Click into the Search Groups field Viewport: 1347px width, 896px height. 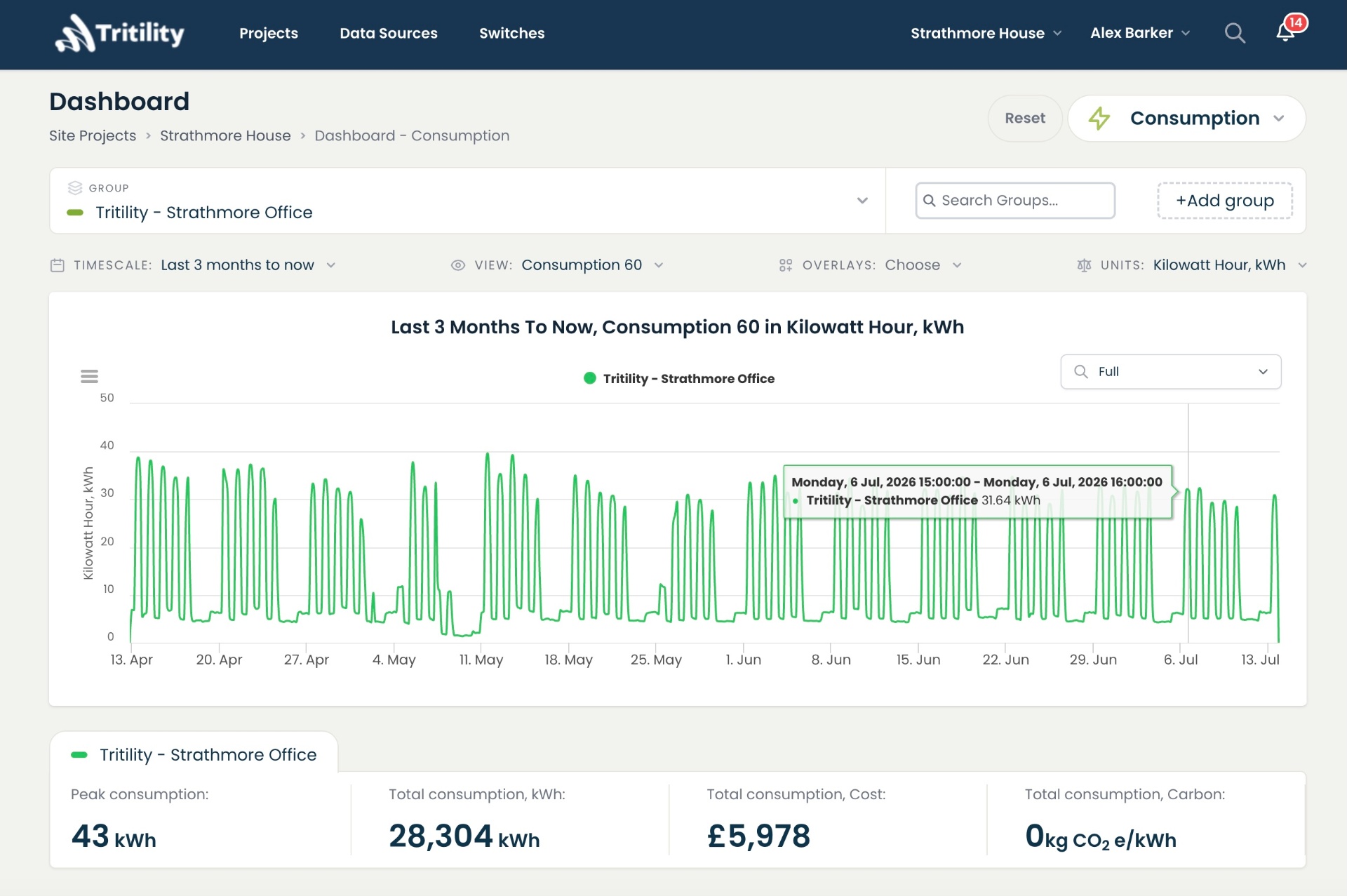click(x=1015, y=201)
